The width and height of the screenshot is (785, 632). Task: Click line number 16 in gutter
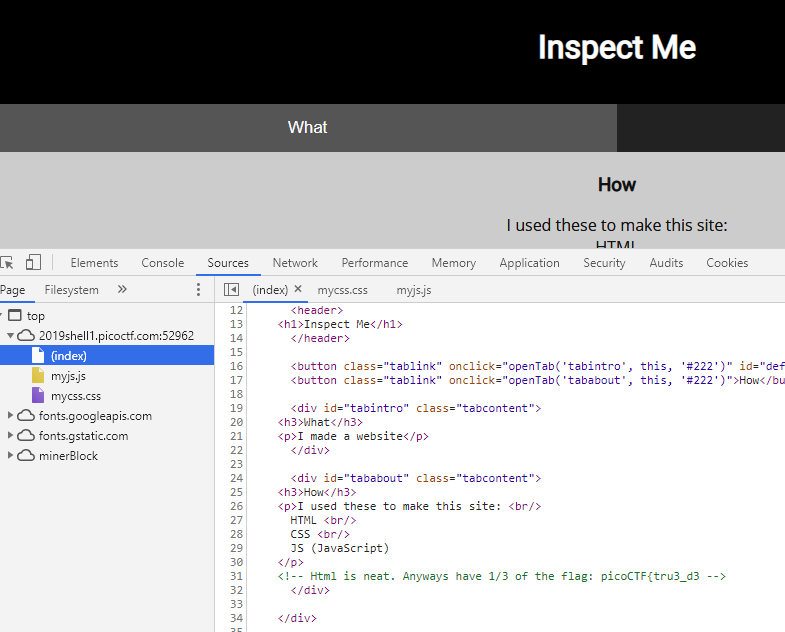236,366
